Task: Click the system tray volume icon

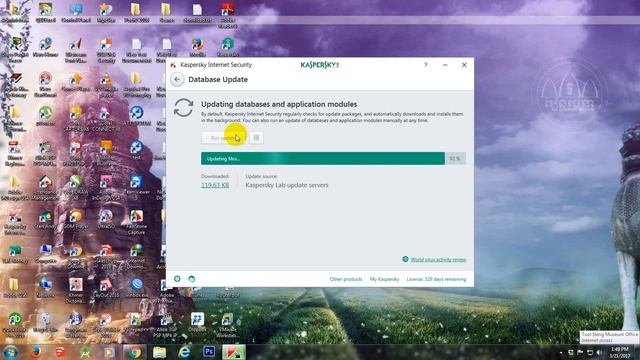Action: (x=599, y=352)
